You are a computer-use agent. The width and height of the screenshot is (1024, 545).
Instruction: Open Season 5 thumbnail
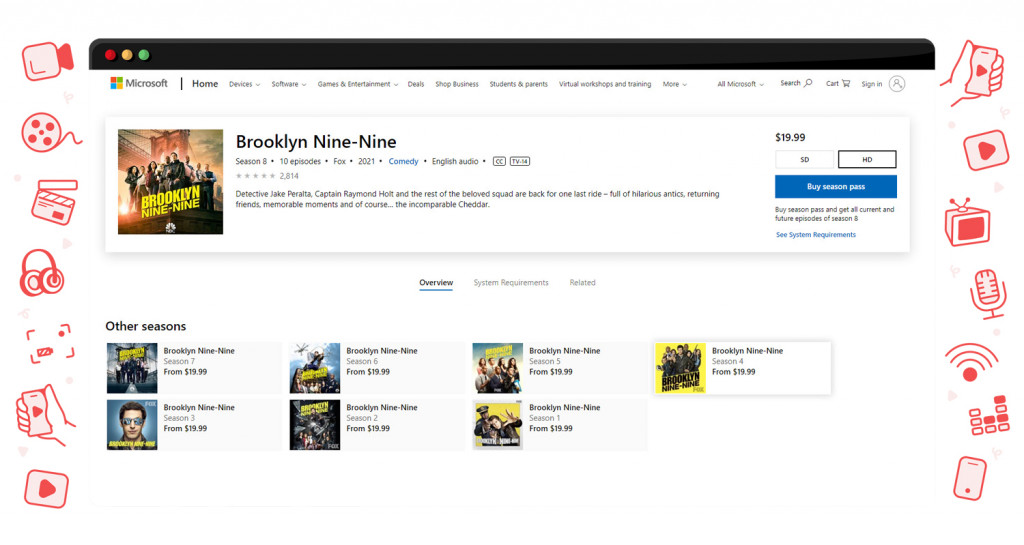tap(498, 368)
